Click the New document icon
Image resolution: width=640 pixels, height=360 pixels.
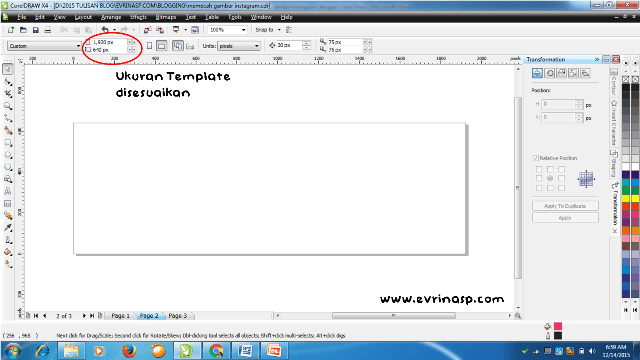click(11, 30)
